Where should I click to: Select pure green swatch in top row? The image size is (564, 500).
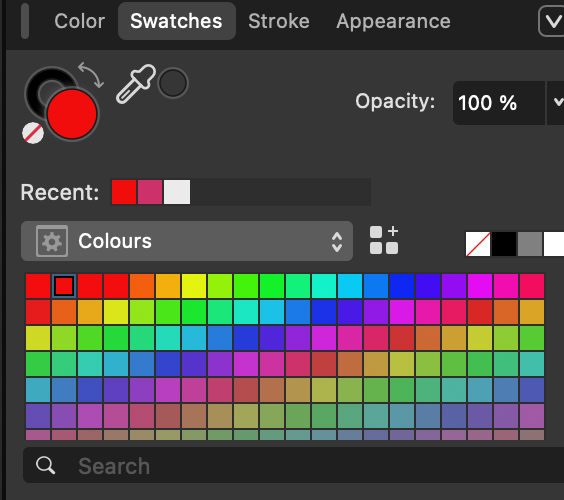point(272,286)
